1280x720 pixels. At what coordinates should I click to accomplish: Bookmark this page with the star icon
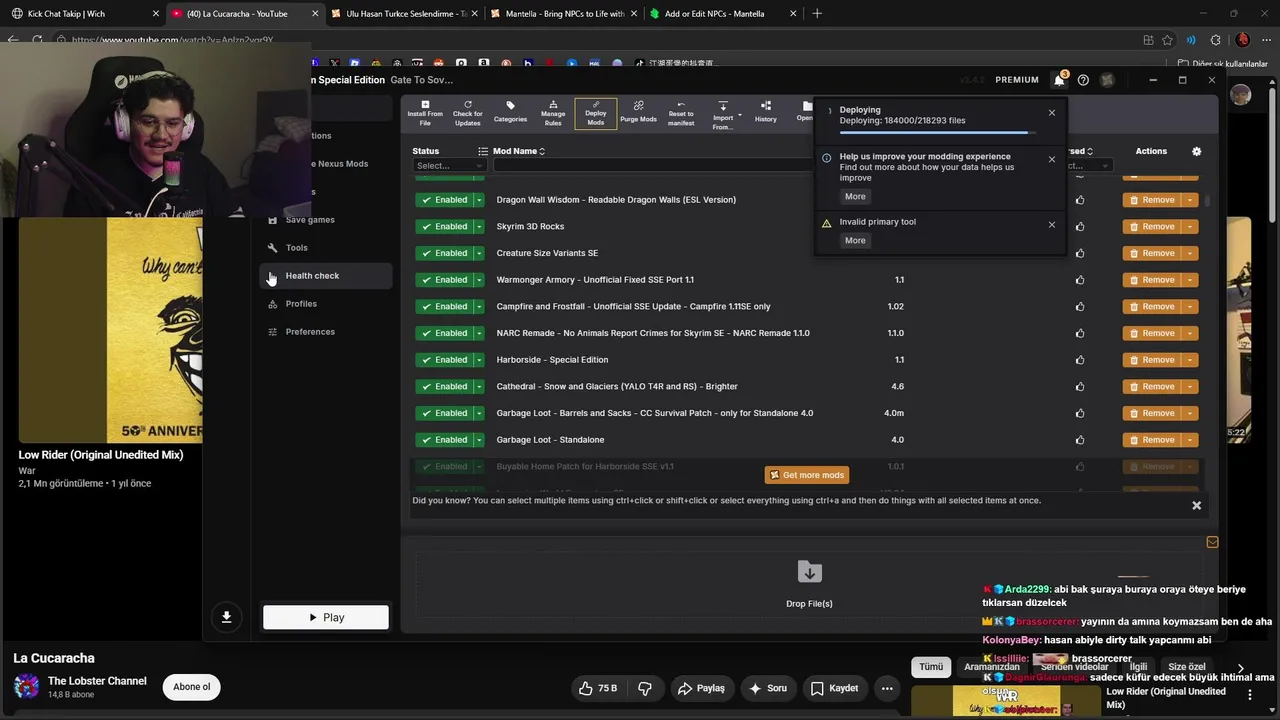click(1167, 40)
